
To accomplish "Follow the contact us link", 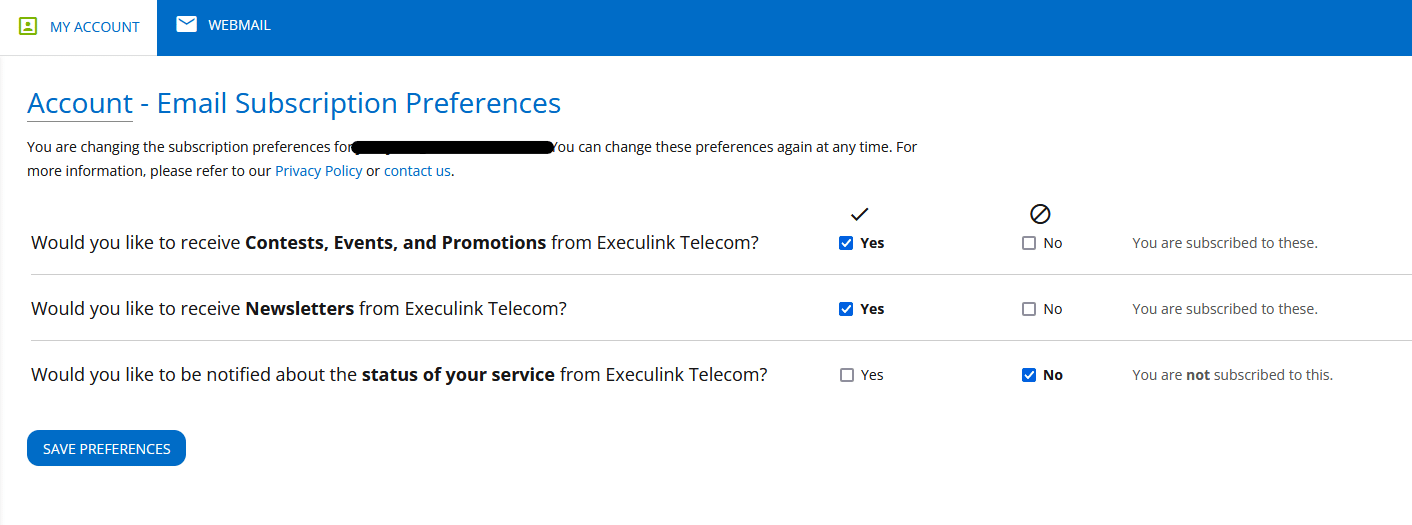I will point(417,171).
